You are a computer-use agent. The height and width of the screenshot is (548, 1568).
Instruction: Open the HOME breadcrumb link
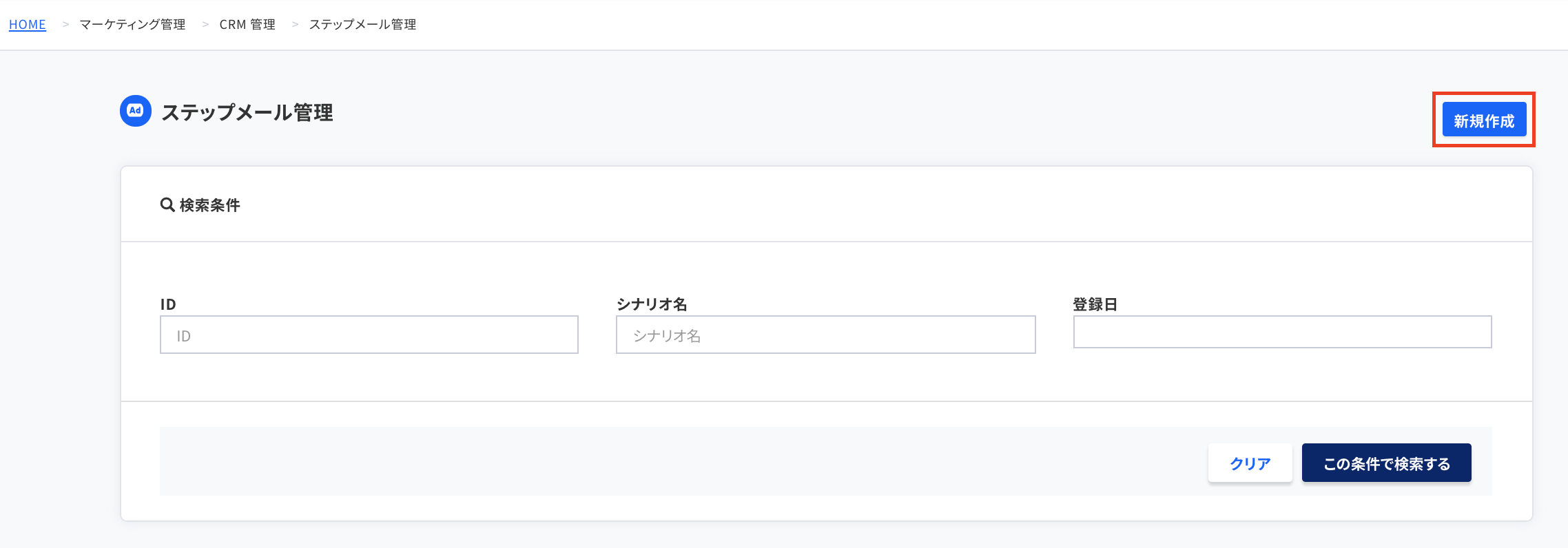pyautogui.click(x=28, y=24)
